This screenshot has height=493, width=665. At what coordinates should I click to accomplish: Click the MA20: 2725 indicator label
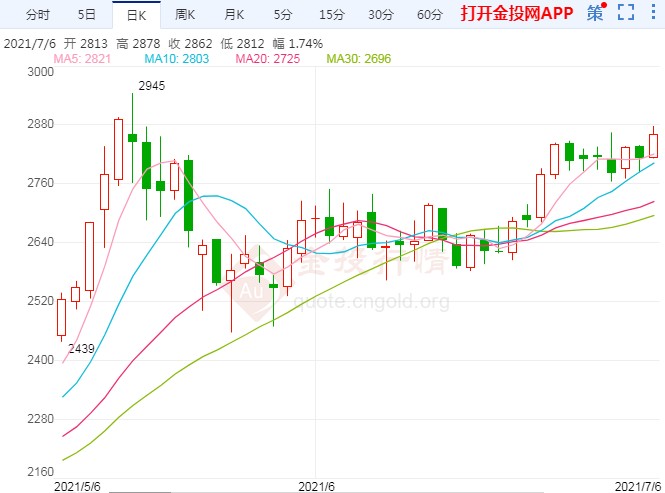pyautogui.click(x=268, y=59)
